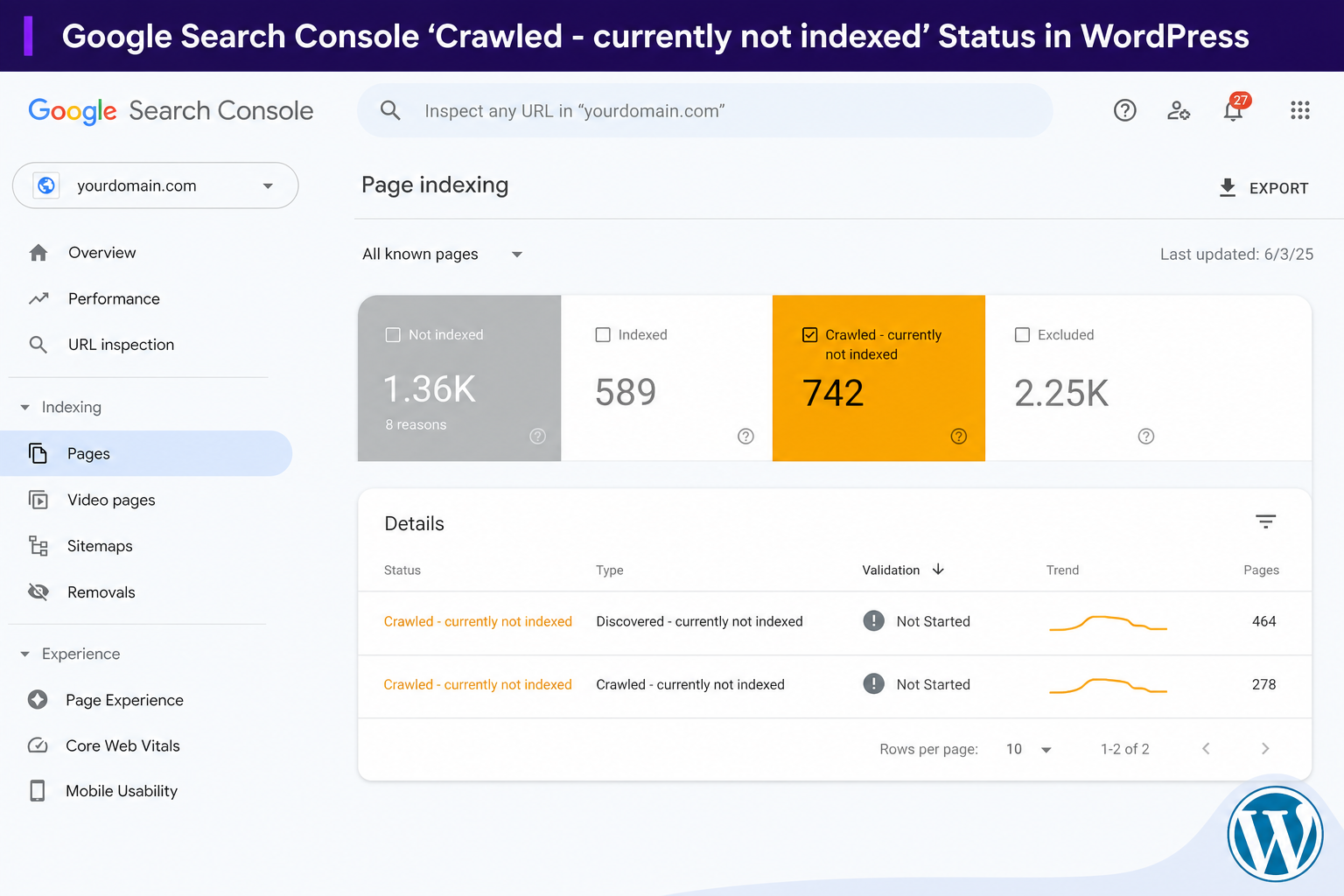Click help icon on the Excluded card
Screen dimensions: 1344x896
[1146, 436]
